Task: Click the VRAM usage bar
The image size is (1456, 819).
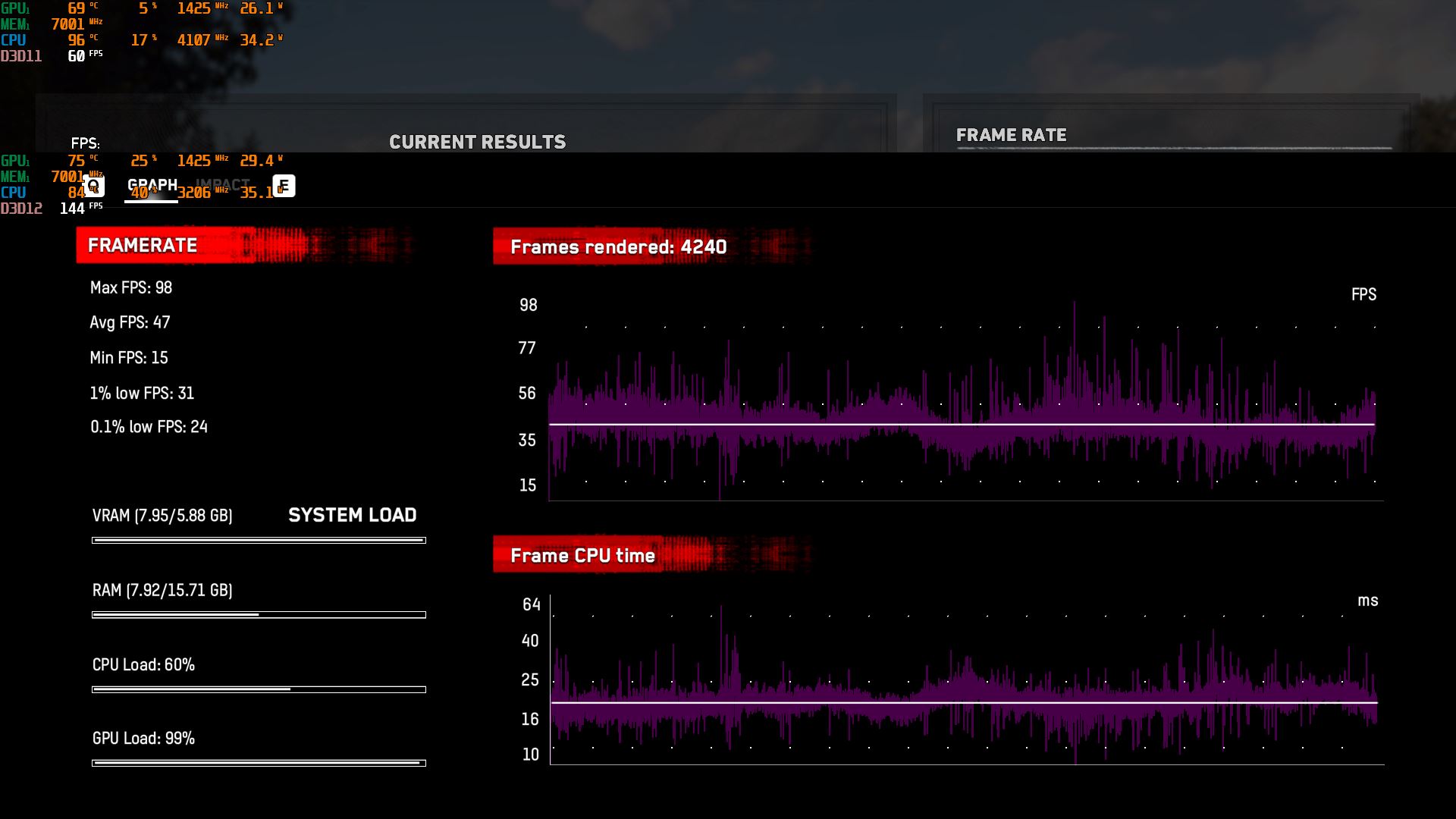Action: 259,541
